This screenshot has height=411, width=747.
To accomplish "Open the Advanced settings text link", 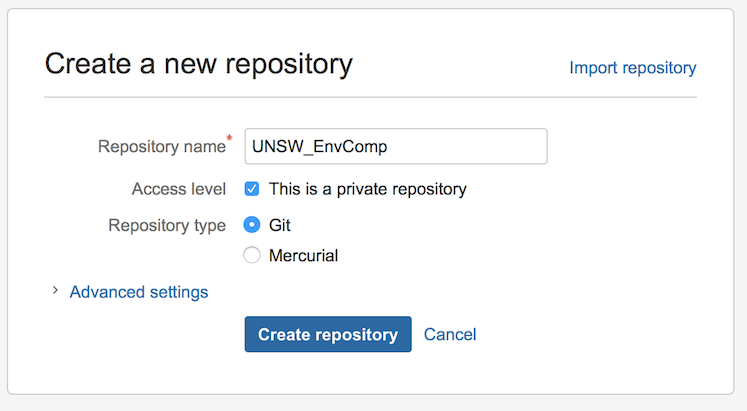I will pos(139,292).
